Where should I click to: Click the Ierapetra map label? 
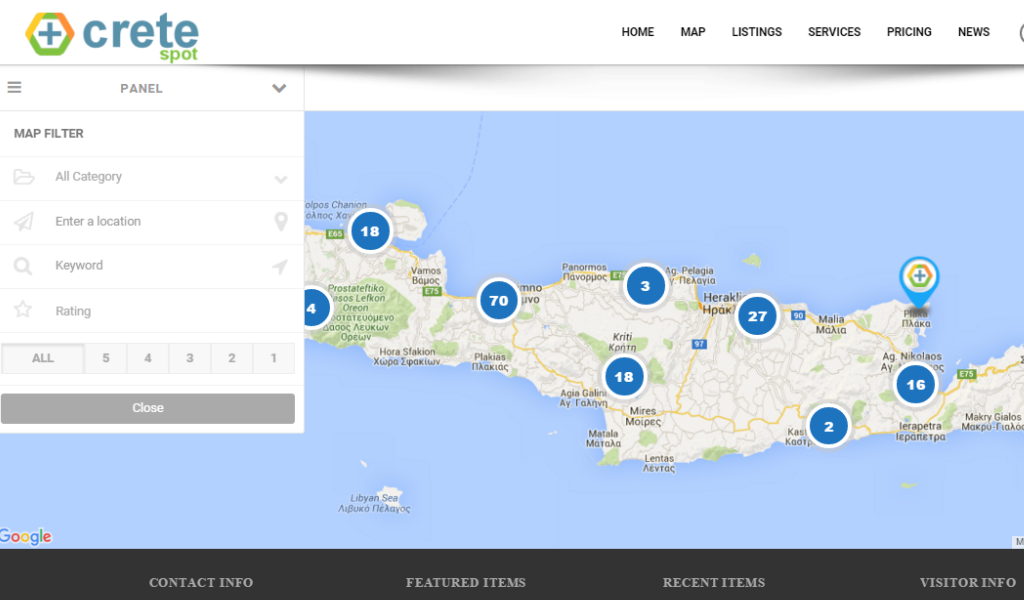(920, 432)
